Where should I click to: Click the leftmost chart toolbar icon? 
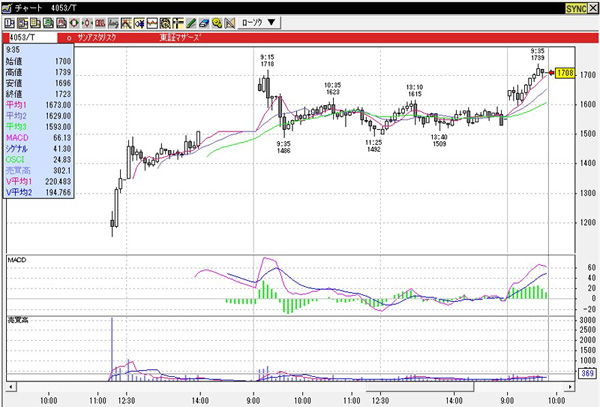7,21
